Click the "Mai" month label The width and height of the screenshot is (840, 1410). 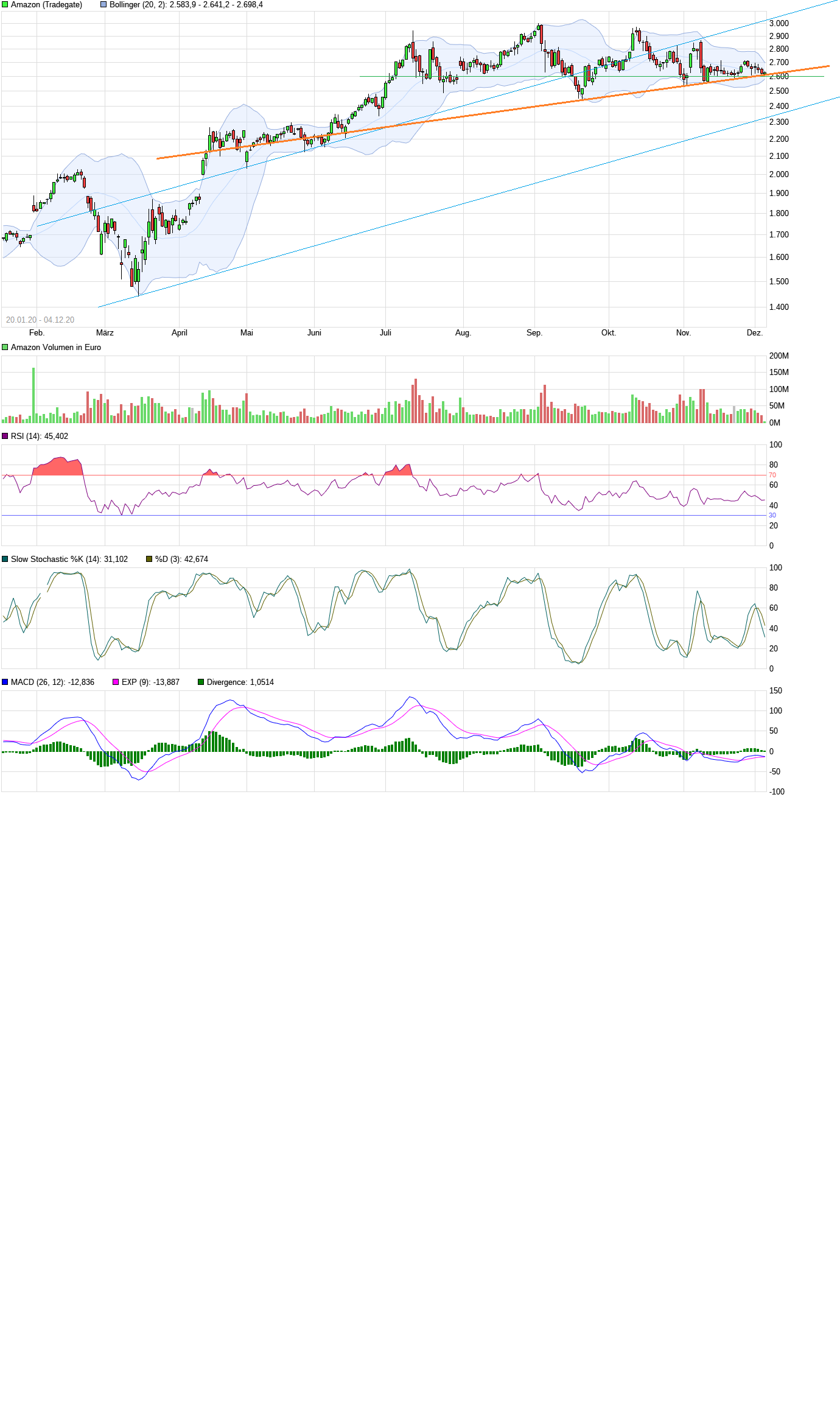tap(247, 333)
